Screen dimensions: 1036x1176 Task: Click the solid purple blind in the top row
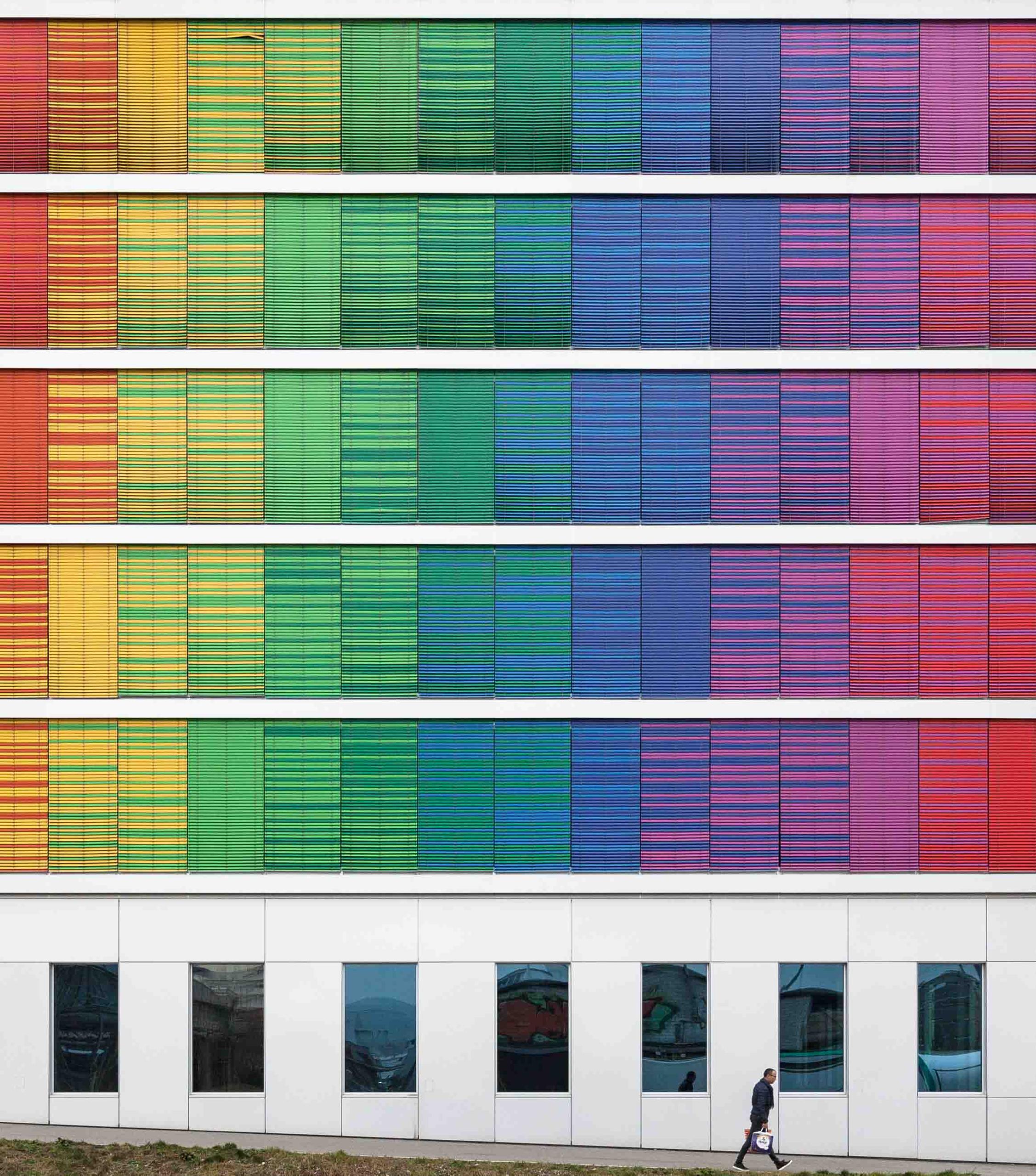[954, 96]
